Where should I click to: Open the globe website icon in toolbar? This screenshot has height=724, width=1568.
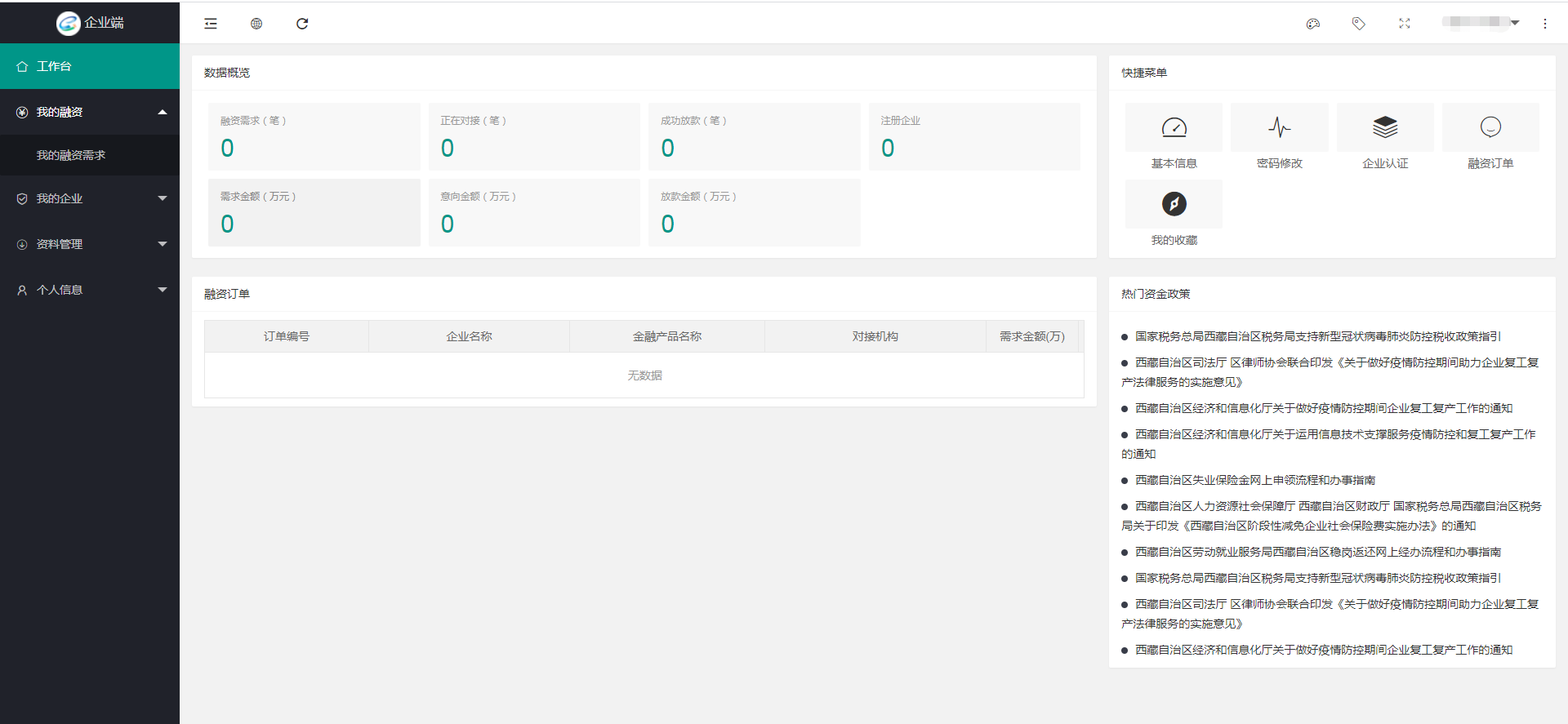[256, 24]
